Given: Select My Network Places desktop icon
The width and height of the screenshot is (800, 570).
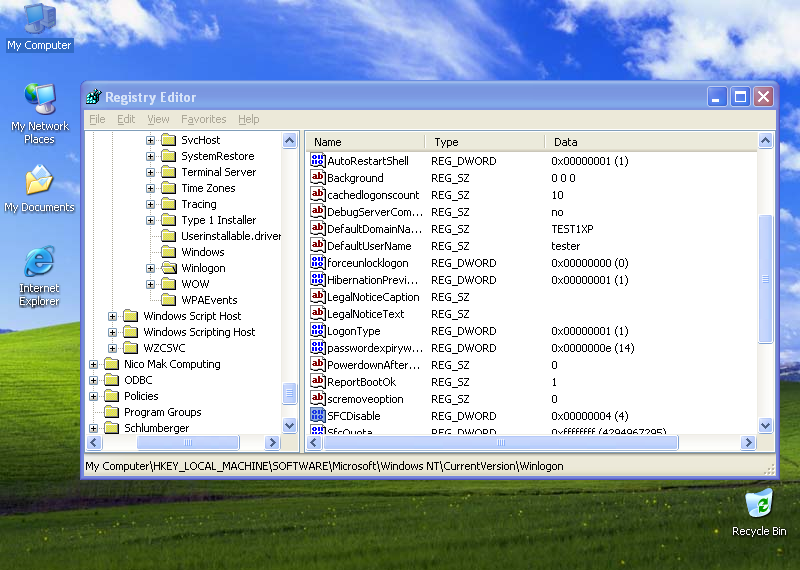Looking at the screenshot, I should click(40, 98).
